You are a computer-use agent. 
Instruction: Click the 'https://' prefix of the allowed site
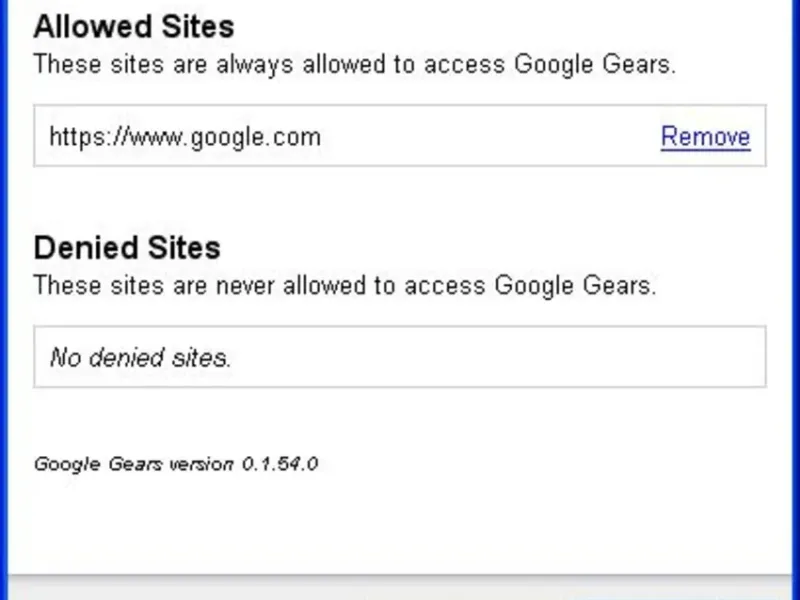[79, 137]
